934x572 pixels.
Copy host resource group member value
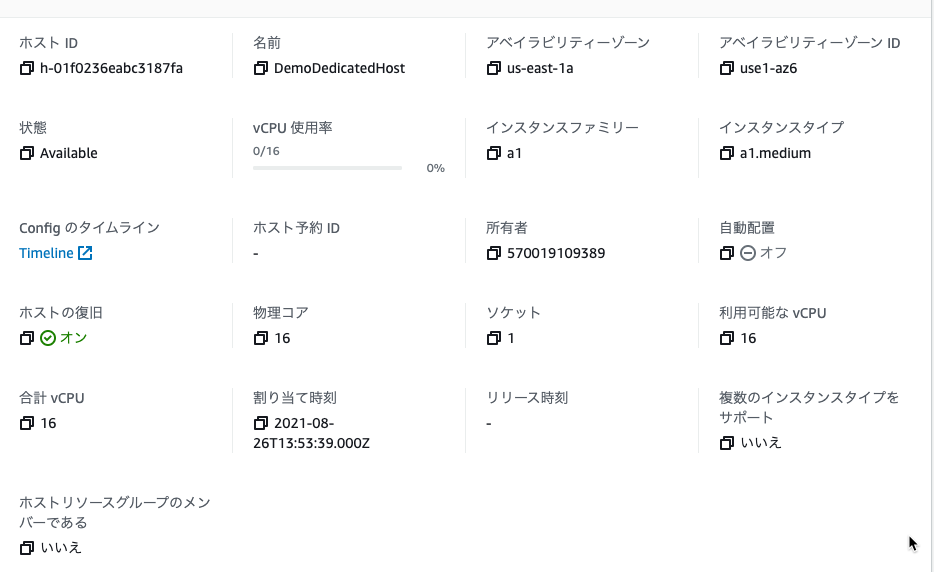(27, 548)
